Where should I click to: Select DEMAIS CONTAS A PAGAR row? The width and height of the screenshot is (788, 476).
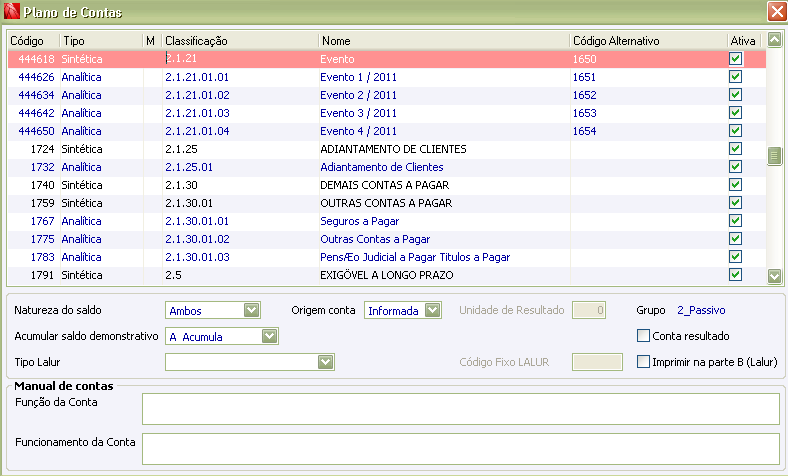pyautogui.click(x=385, y=185)
